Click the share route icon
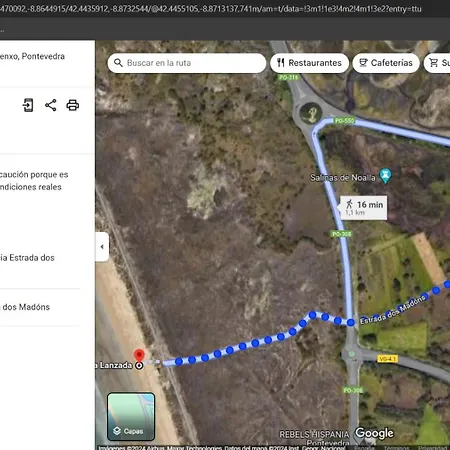The width and height of the screenshot is (450, 450). pos(51,105)
